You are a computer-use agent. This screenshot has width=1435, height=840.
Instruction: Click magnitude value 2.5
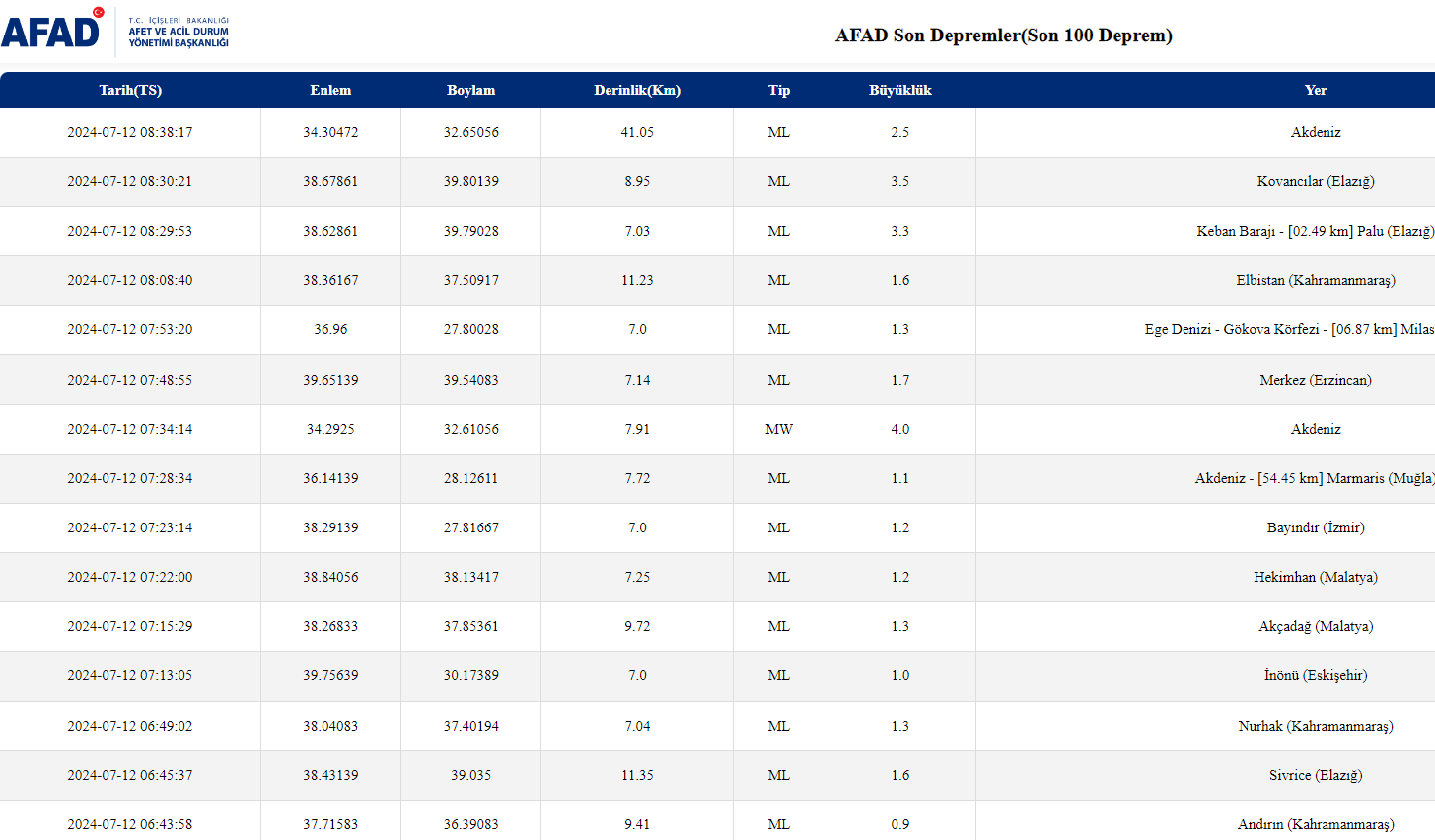900,132
